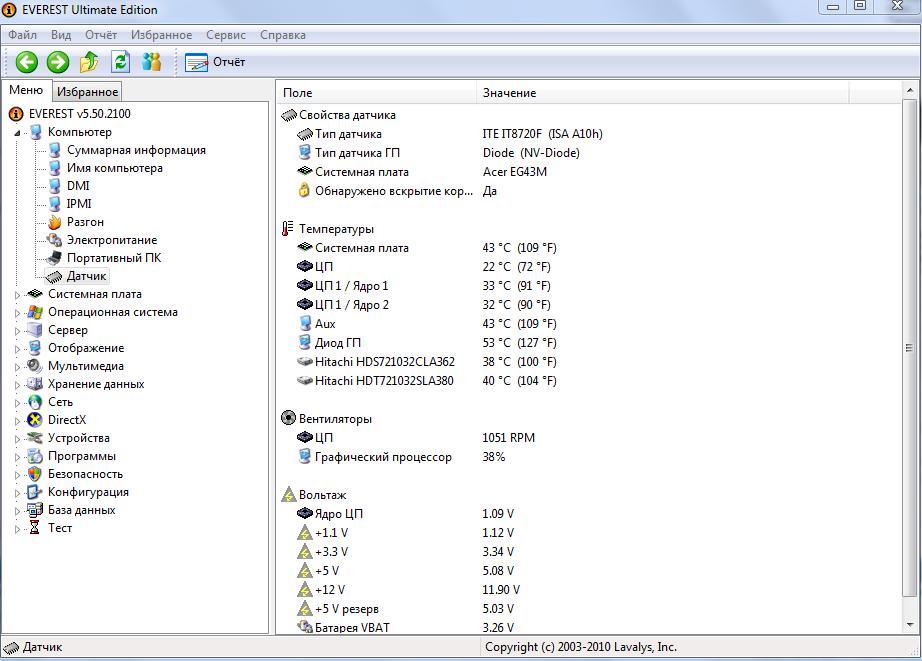The width and height of the screenshot is (922, 661).
Task: Click the green Back arrow toolbar icon
Action: 26,62
